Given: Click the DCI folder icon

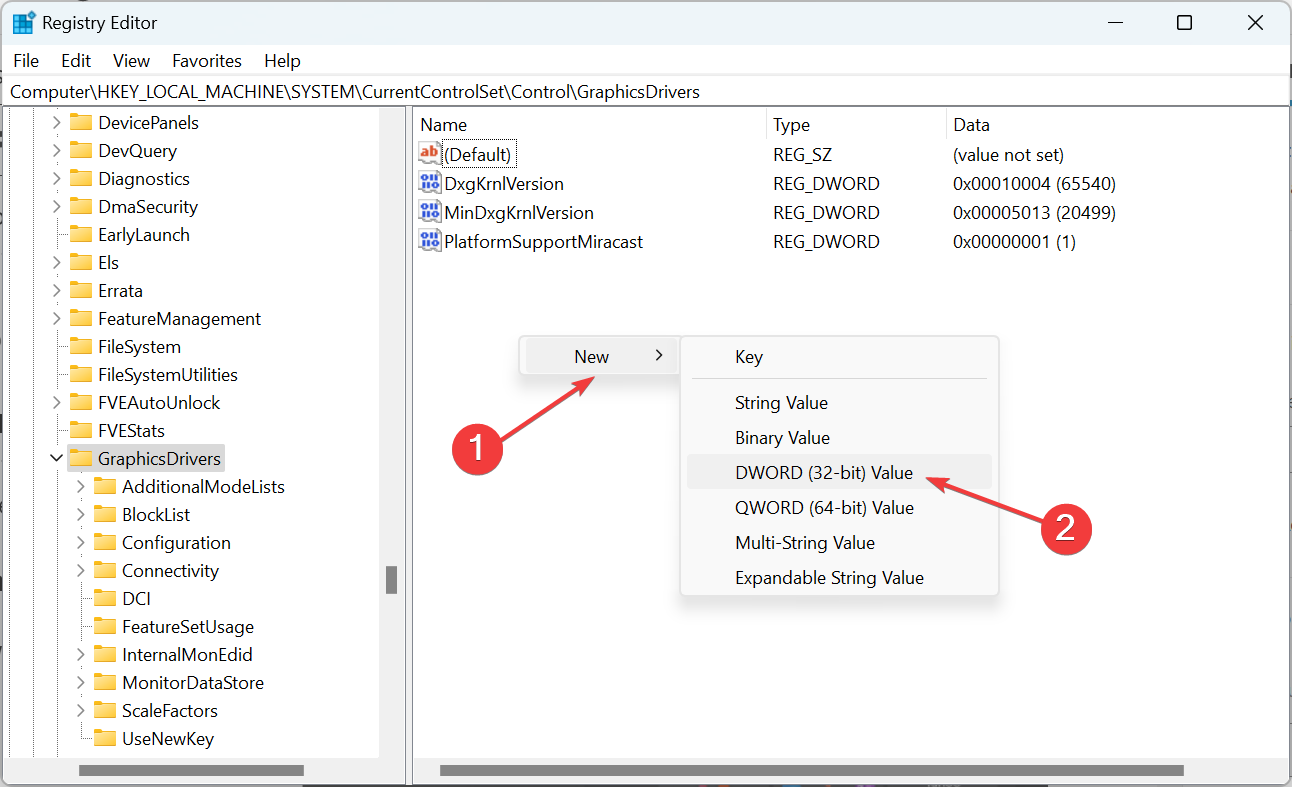Looking at the screenshot, I should [105, 598].
